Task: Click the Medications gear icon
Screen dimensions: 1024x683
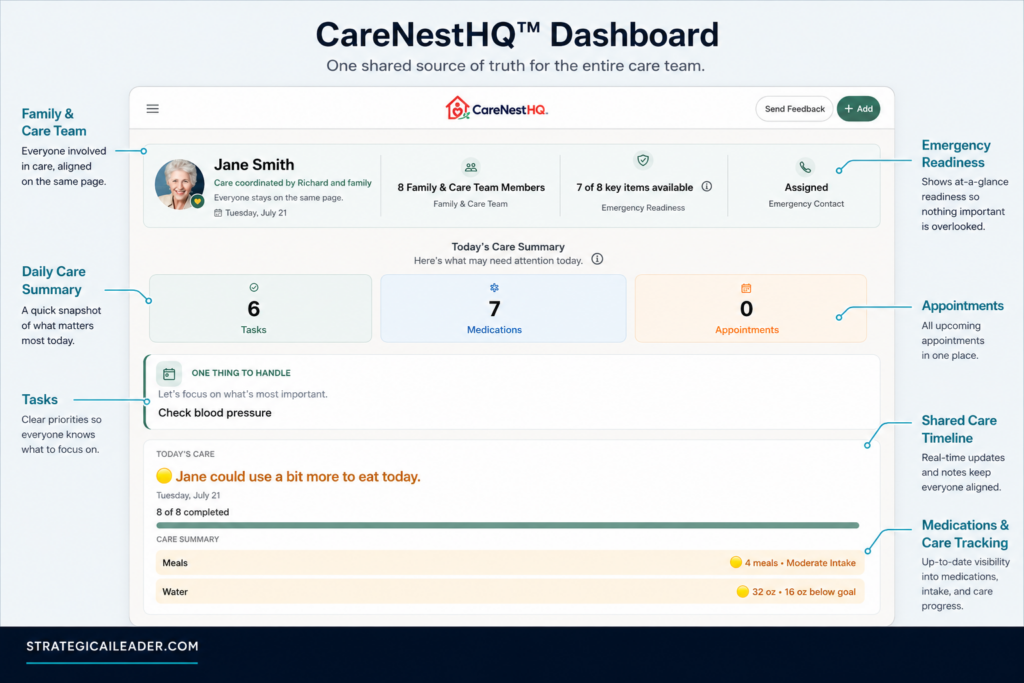Action: [494, 287]
